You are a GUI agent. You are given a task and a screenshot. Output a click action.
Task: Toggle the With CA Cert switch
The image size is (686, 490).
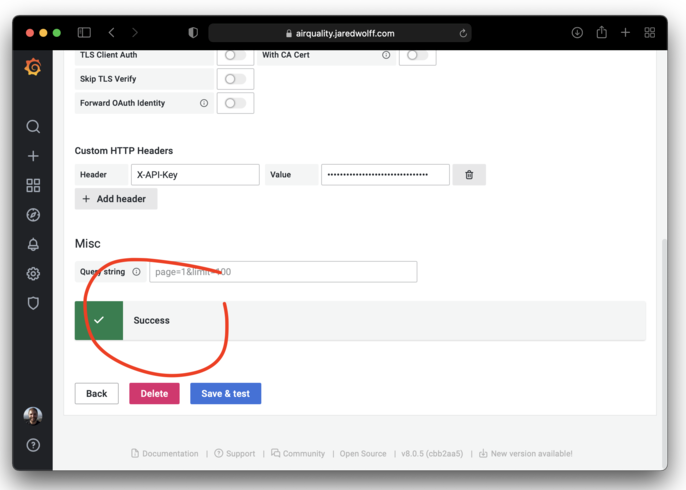(x=417, y=56)
